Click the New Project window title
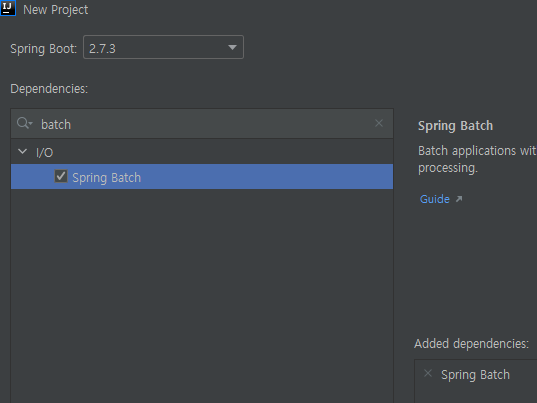537x403 pixels. coord(55,10)
